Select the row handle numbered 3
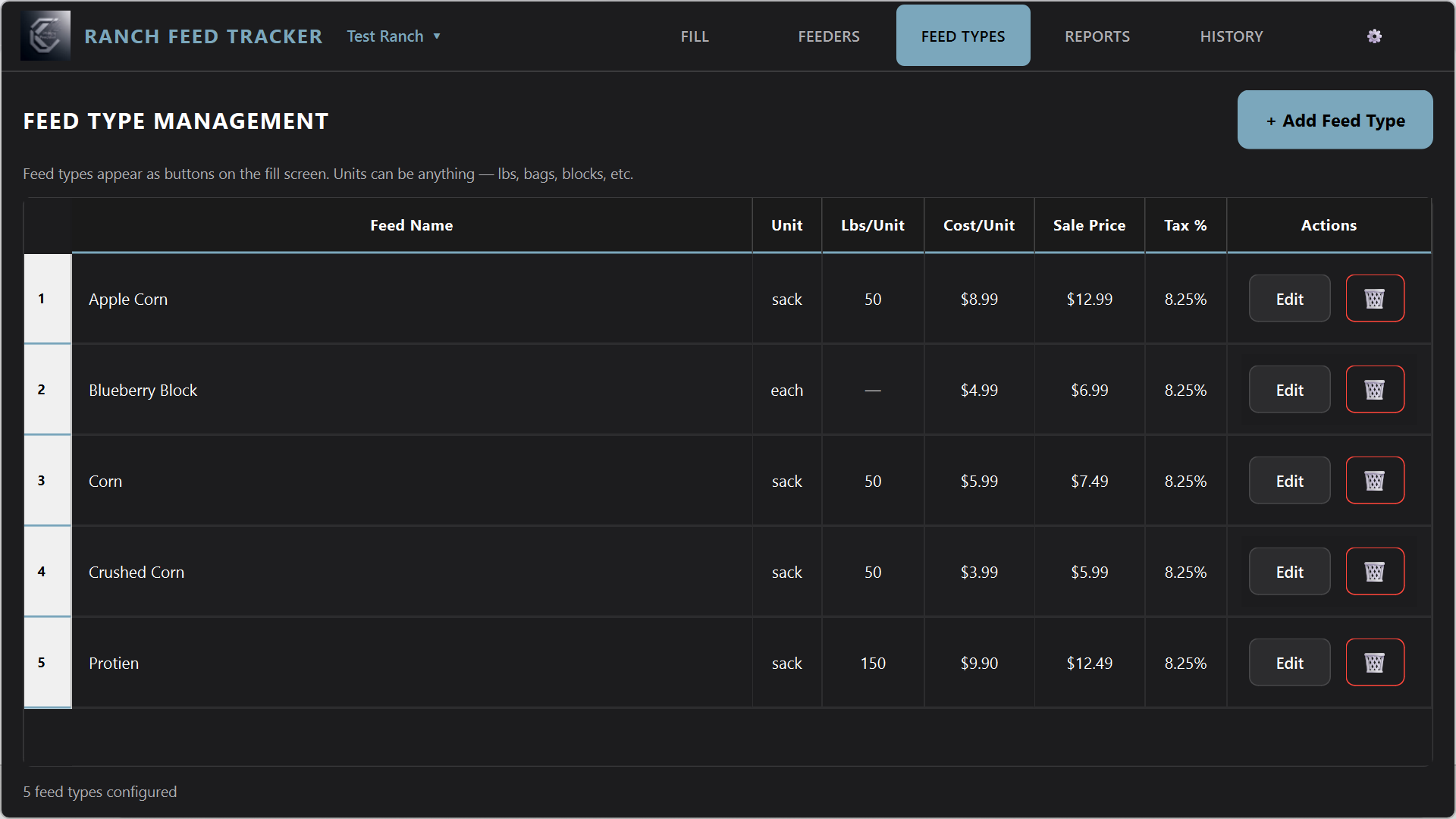 pos(47,480)
